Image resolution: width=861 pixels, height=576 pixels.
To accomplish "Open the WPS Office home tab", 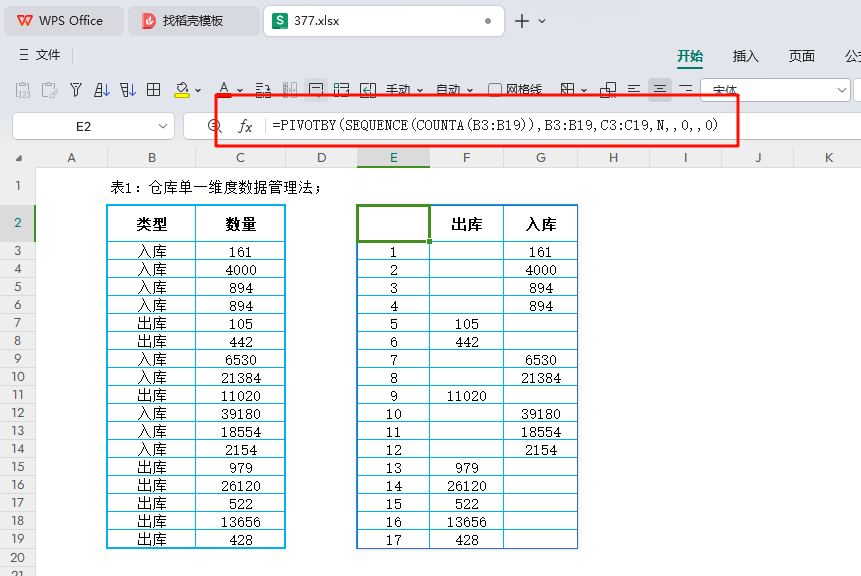I will click(x=64, y=21).
